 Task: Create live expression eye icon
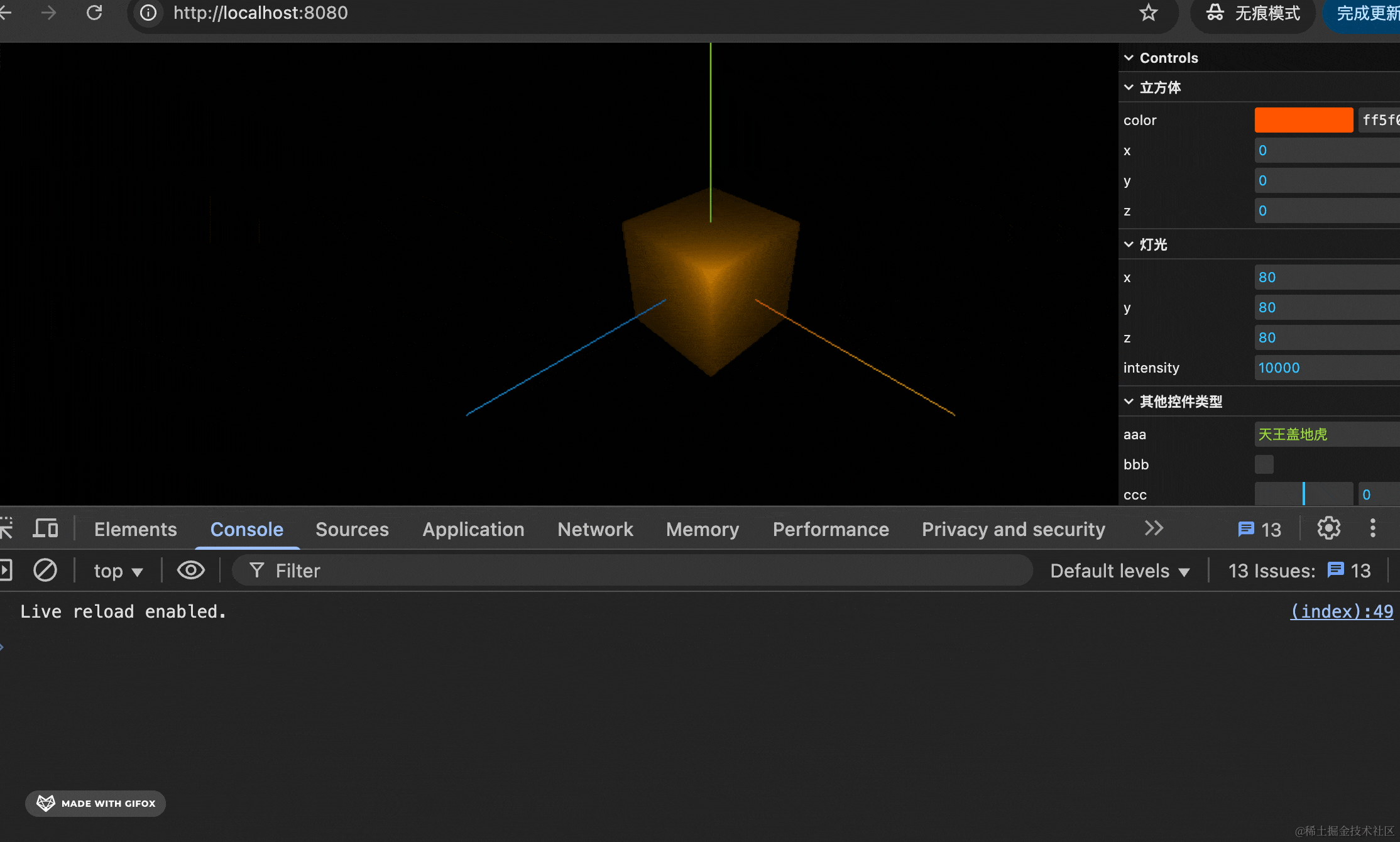pyautogui.click(x=191, y=571)
